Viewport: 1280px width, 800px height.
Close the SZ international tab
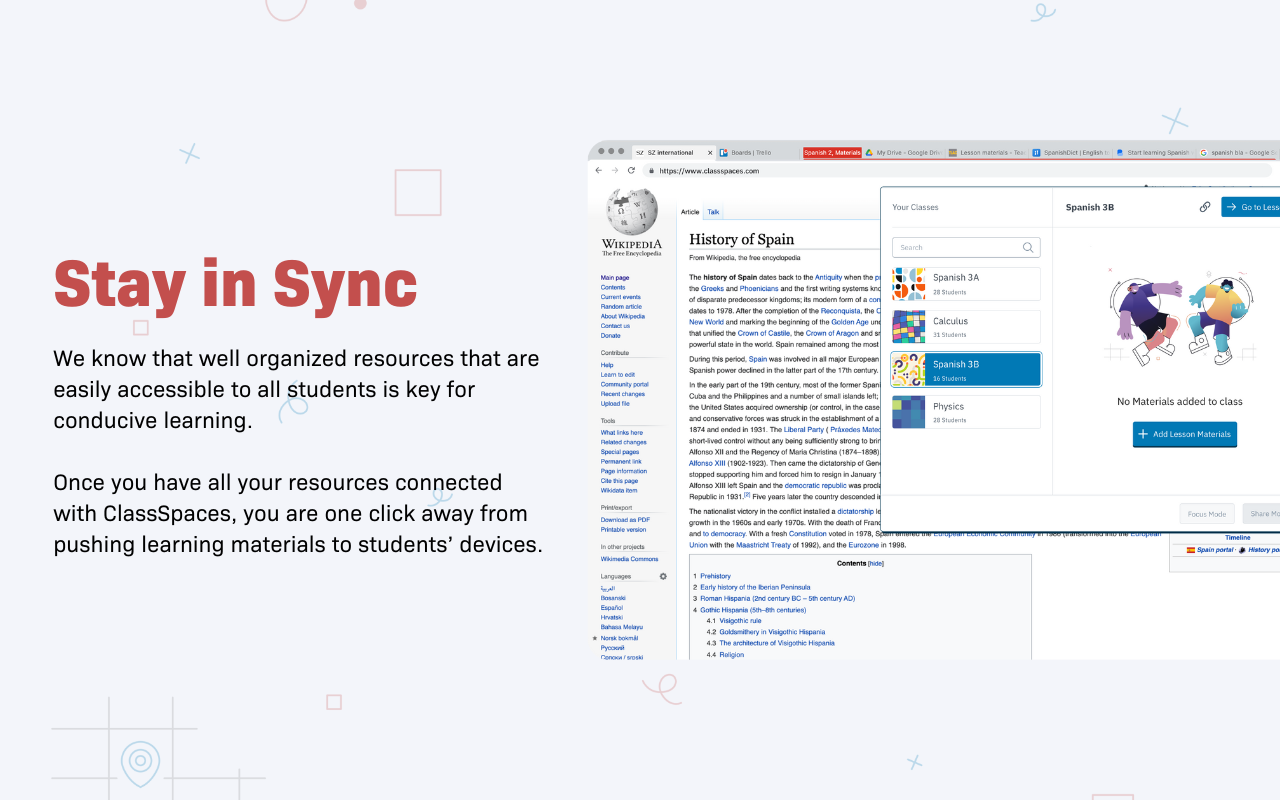711,153
